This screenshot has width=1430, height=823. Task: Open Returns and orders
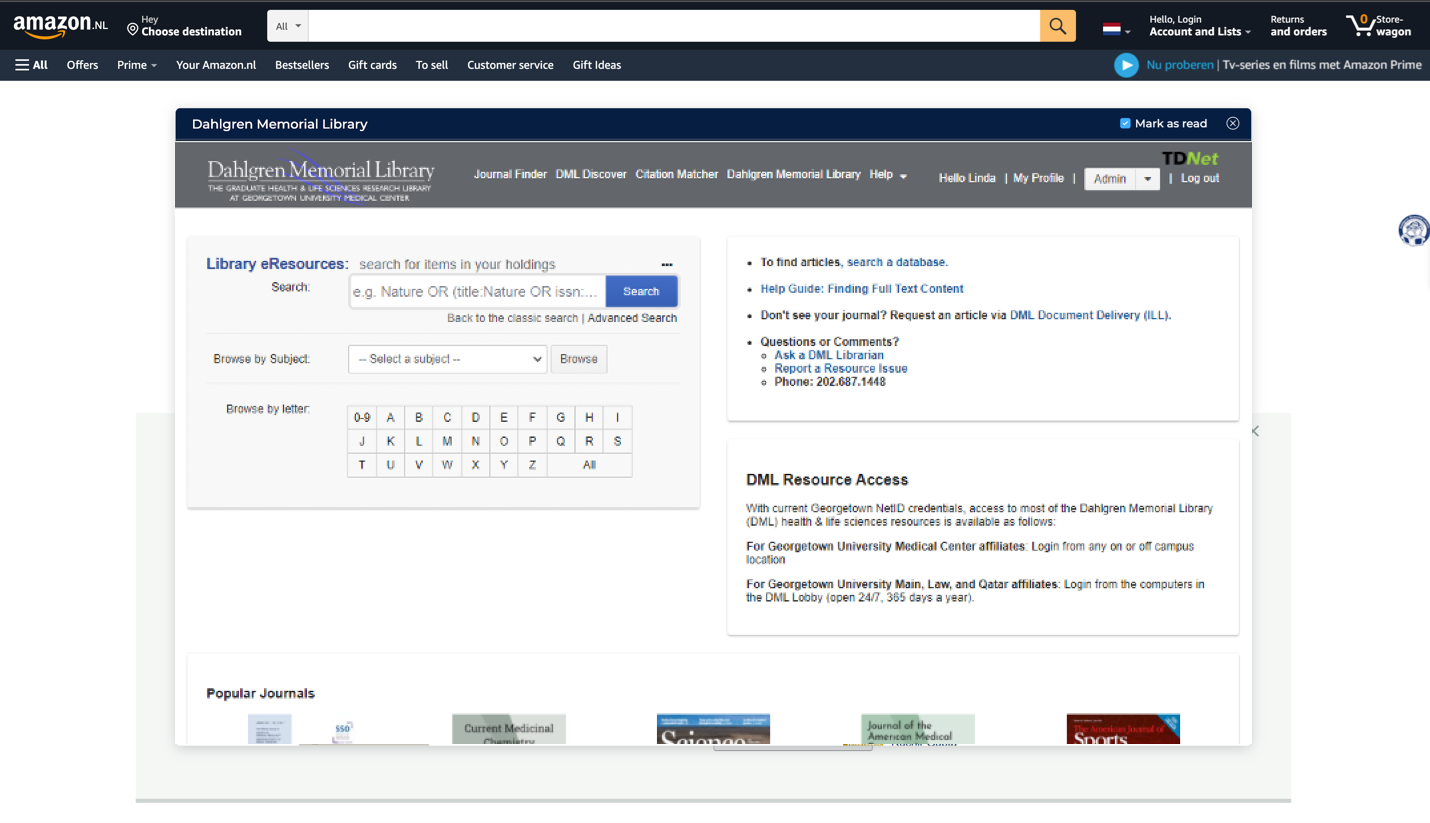click(x=1299, y=26)
